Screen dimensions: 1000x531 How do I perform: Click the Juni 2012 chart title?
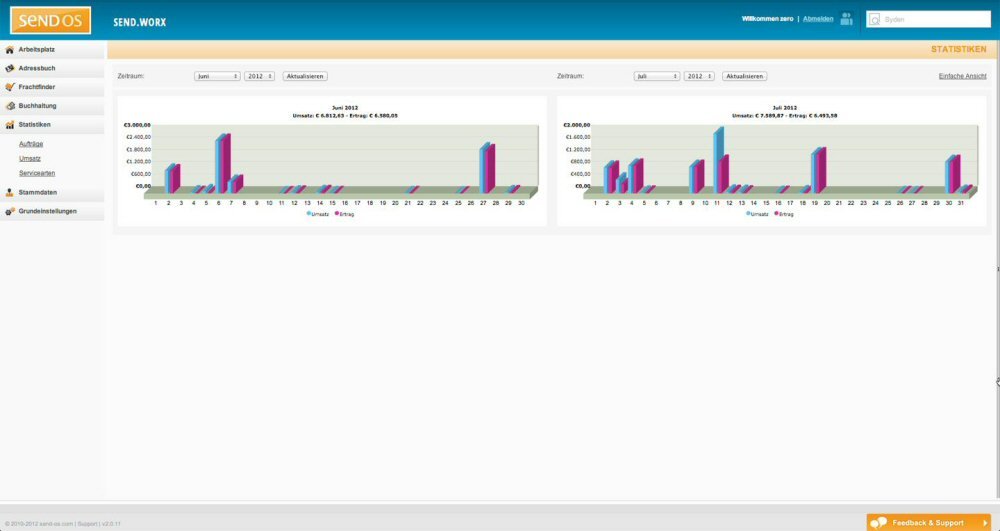[x=345, y=108]
